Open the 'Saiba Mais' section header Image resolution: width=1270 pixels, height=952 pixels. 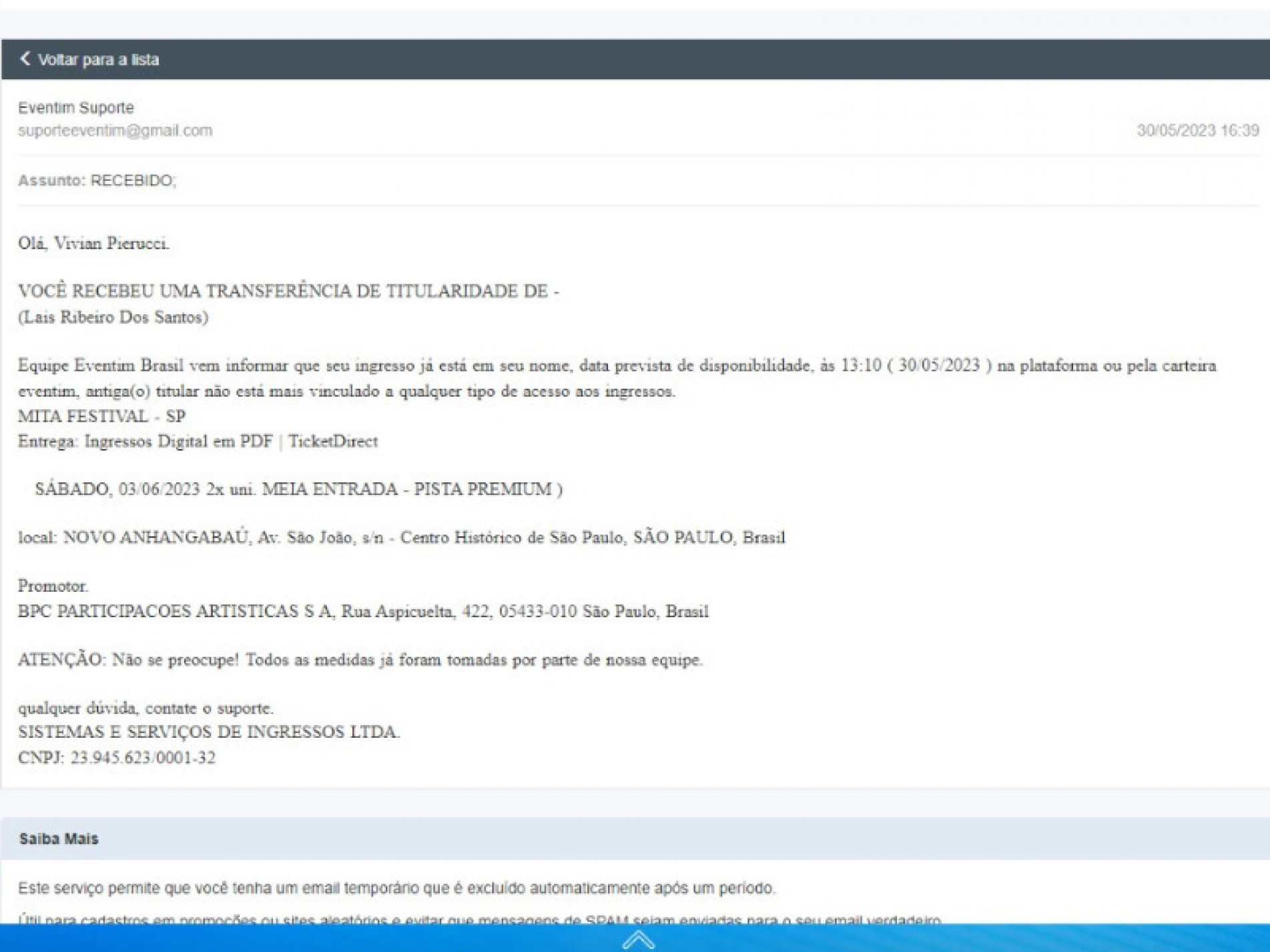(x=59, y=839)
